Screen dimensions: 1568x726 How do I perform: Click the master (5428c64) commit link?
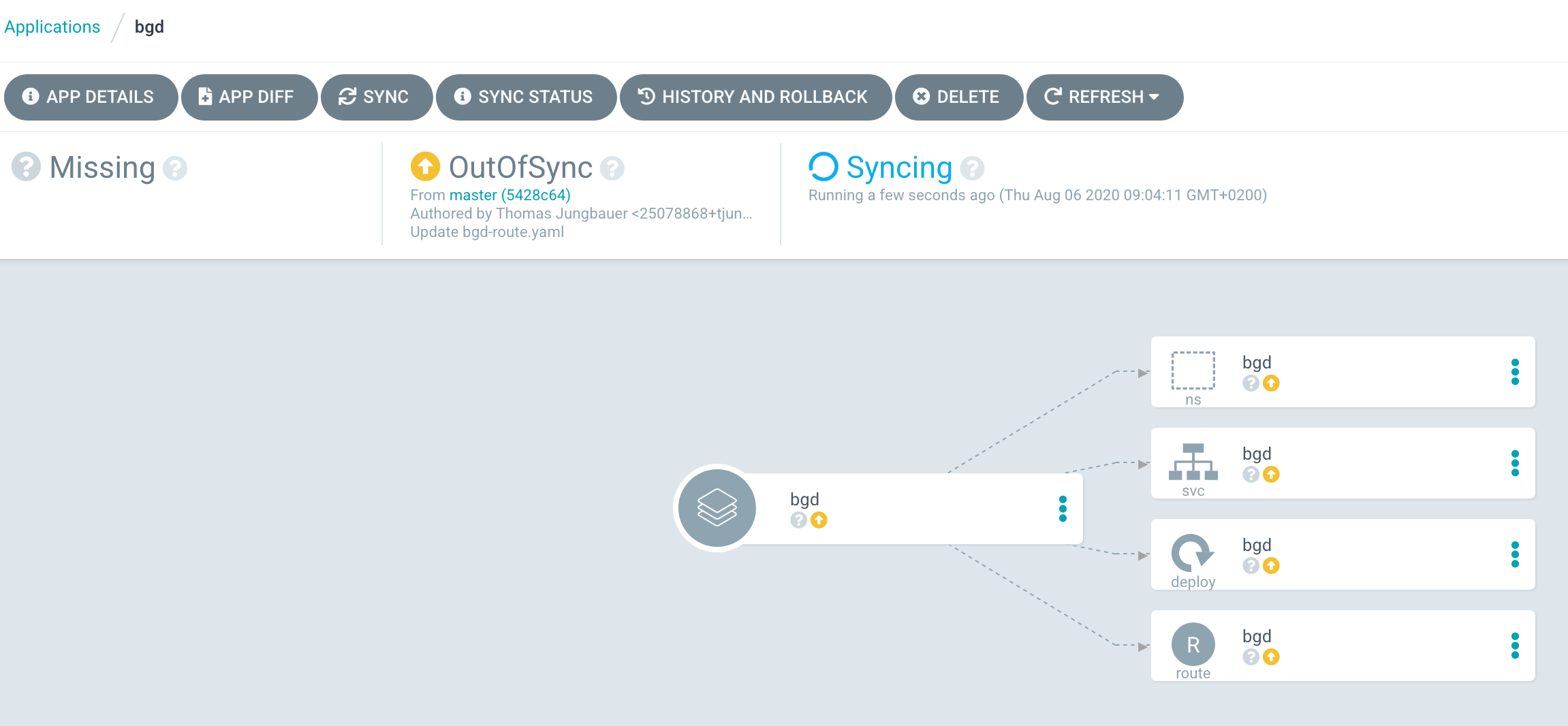[x=510, y=195]
